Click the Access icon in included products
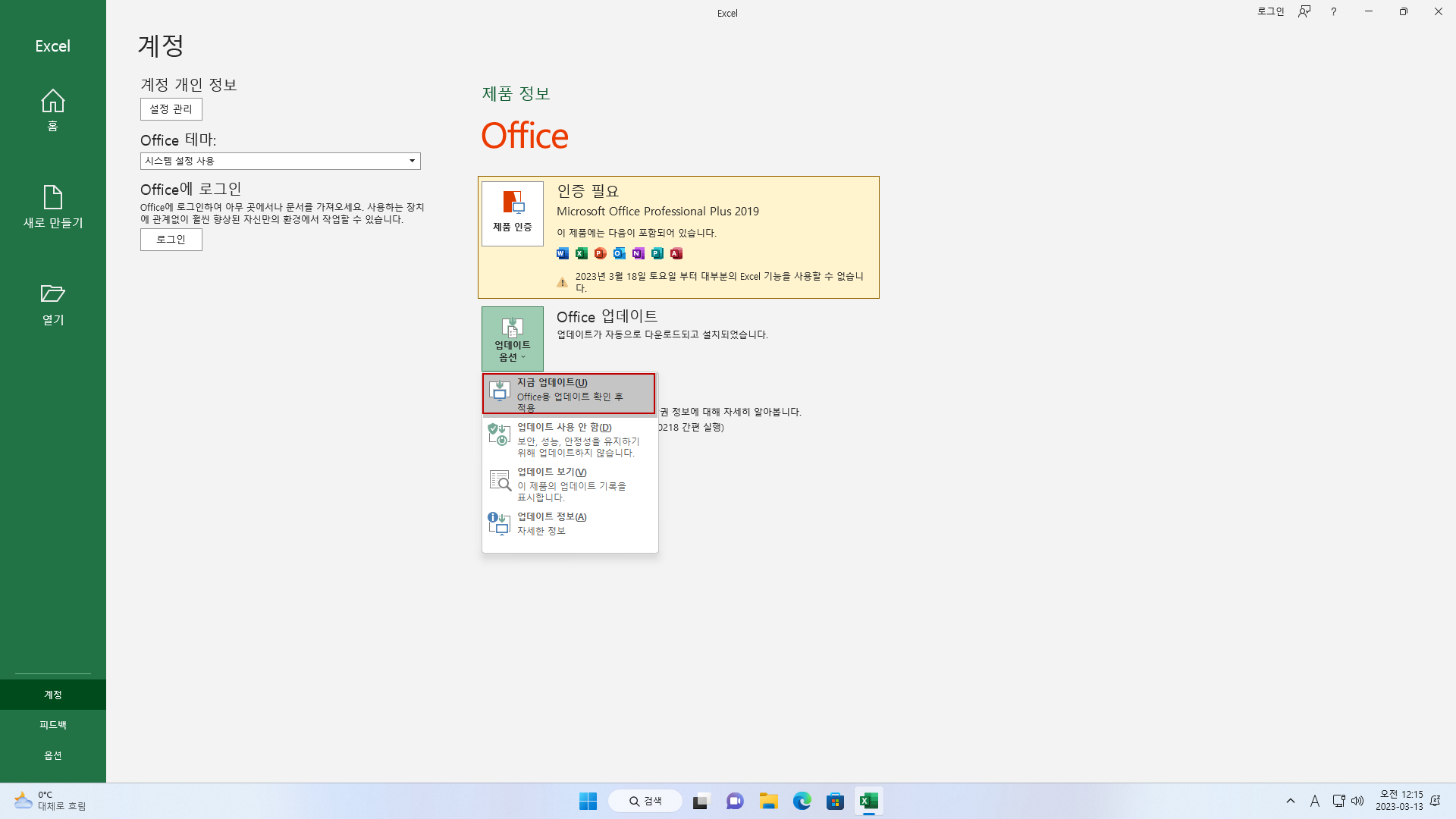Image resolution: width=1456 pixels, height=819 pixels. click(676, 253)
